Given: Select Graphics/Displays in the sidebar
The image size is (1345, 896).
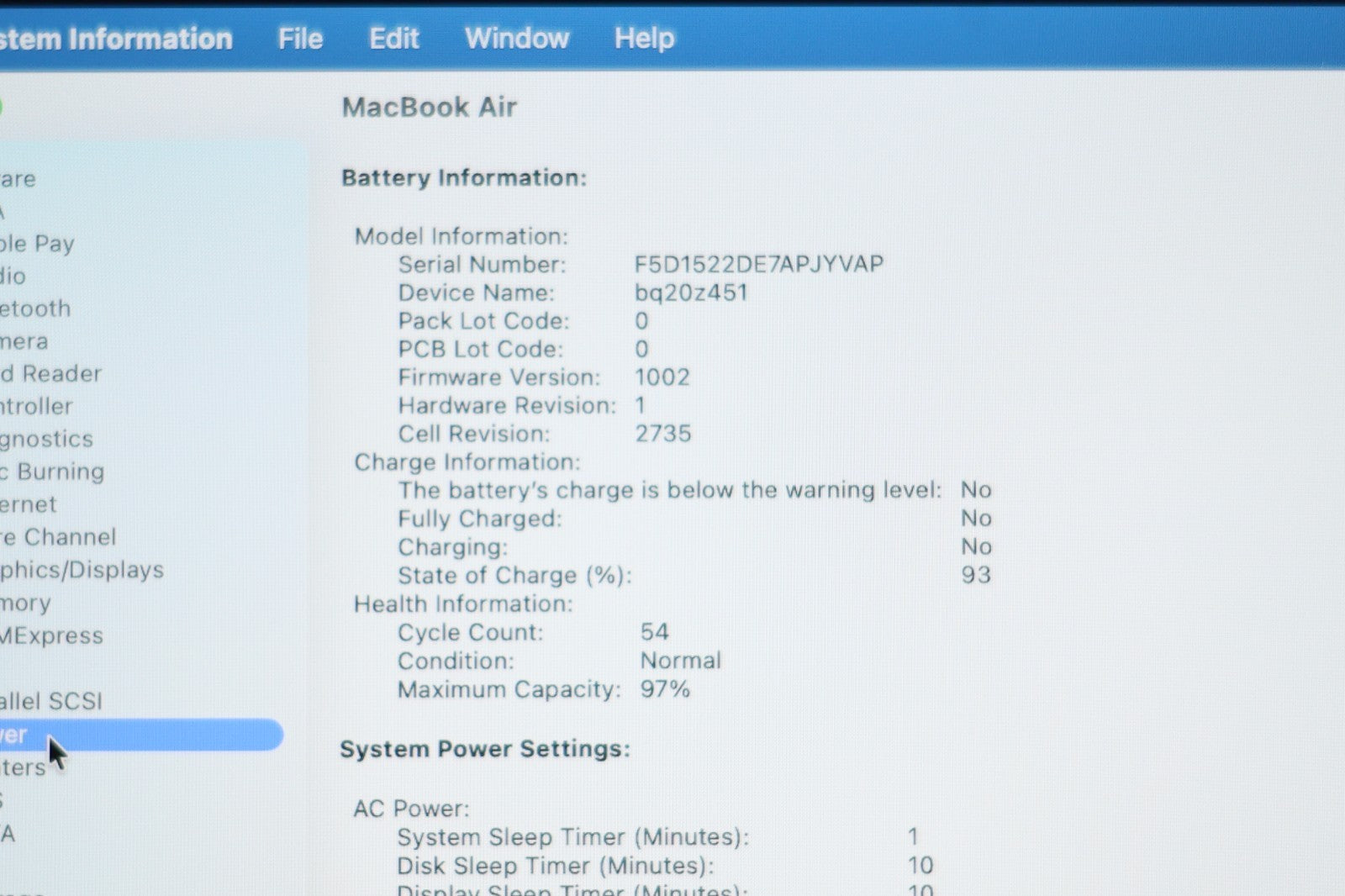Looking at the screenshot, I should pos(82,570).
